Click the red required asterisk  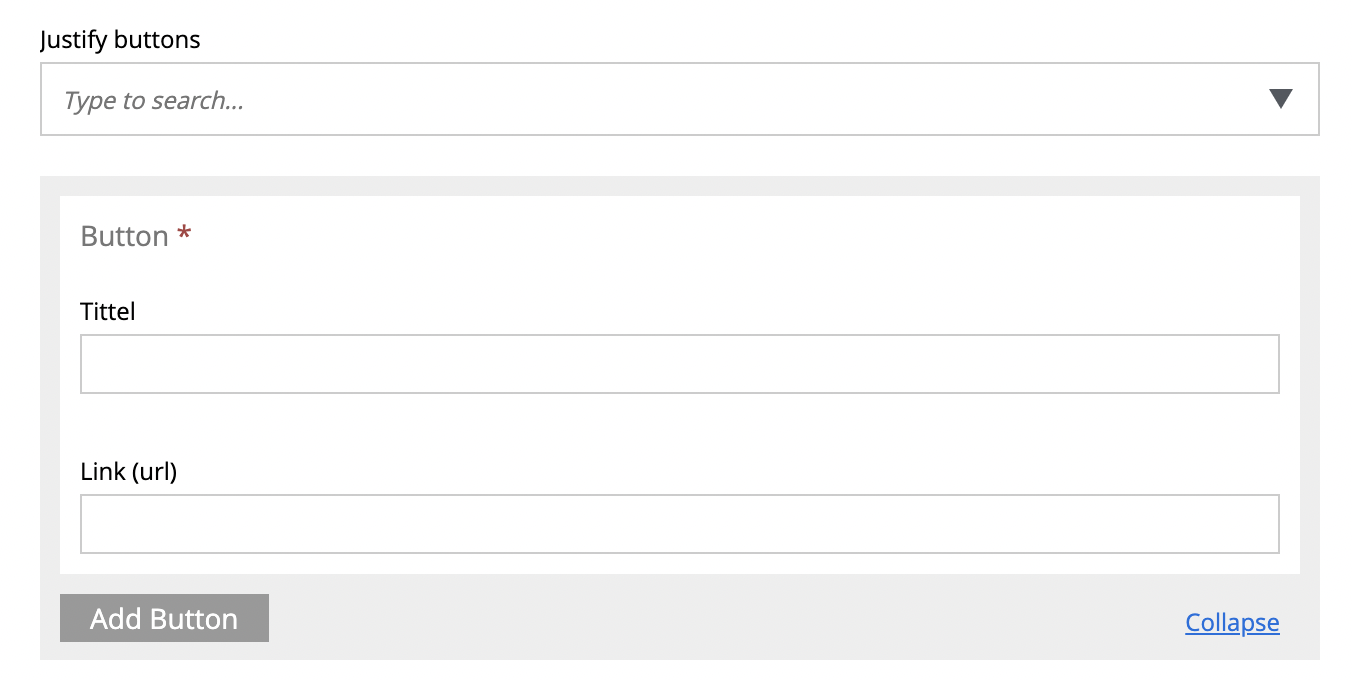(184, 236)
